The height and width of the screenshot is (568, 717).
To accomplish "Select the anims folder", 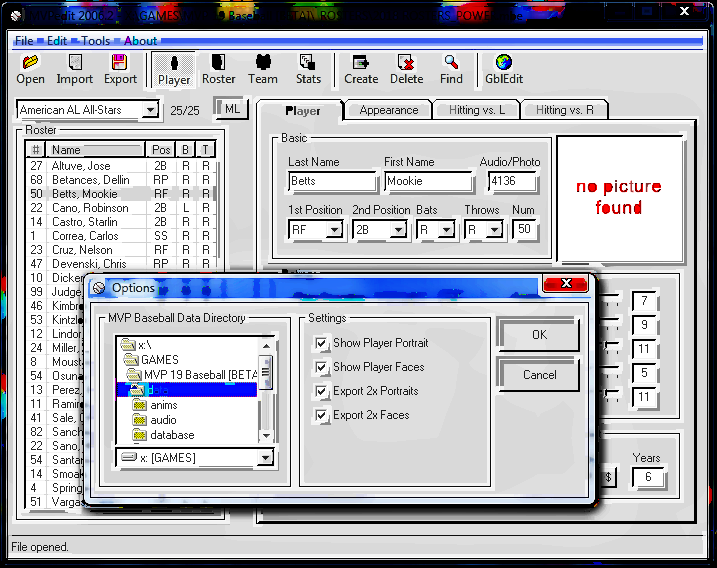I will pyautogui.click(x=155, y=405).
